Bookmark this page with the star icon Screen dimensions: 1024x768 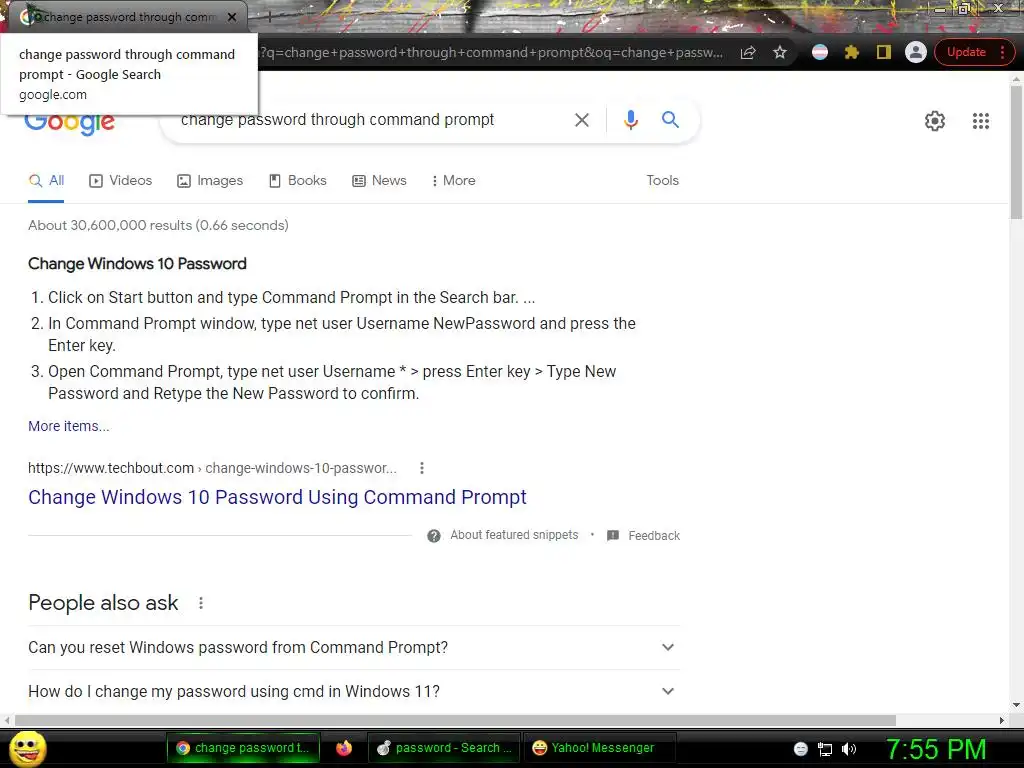pyautogui.click(x=780, y=52)
